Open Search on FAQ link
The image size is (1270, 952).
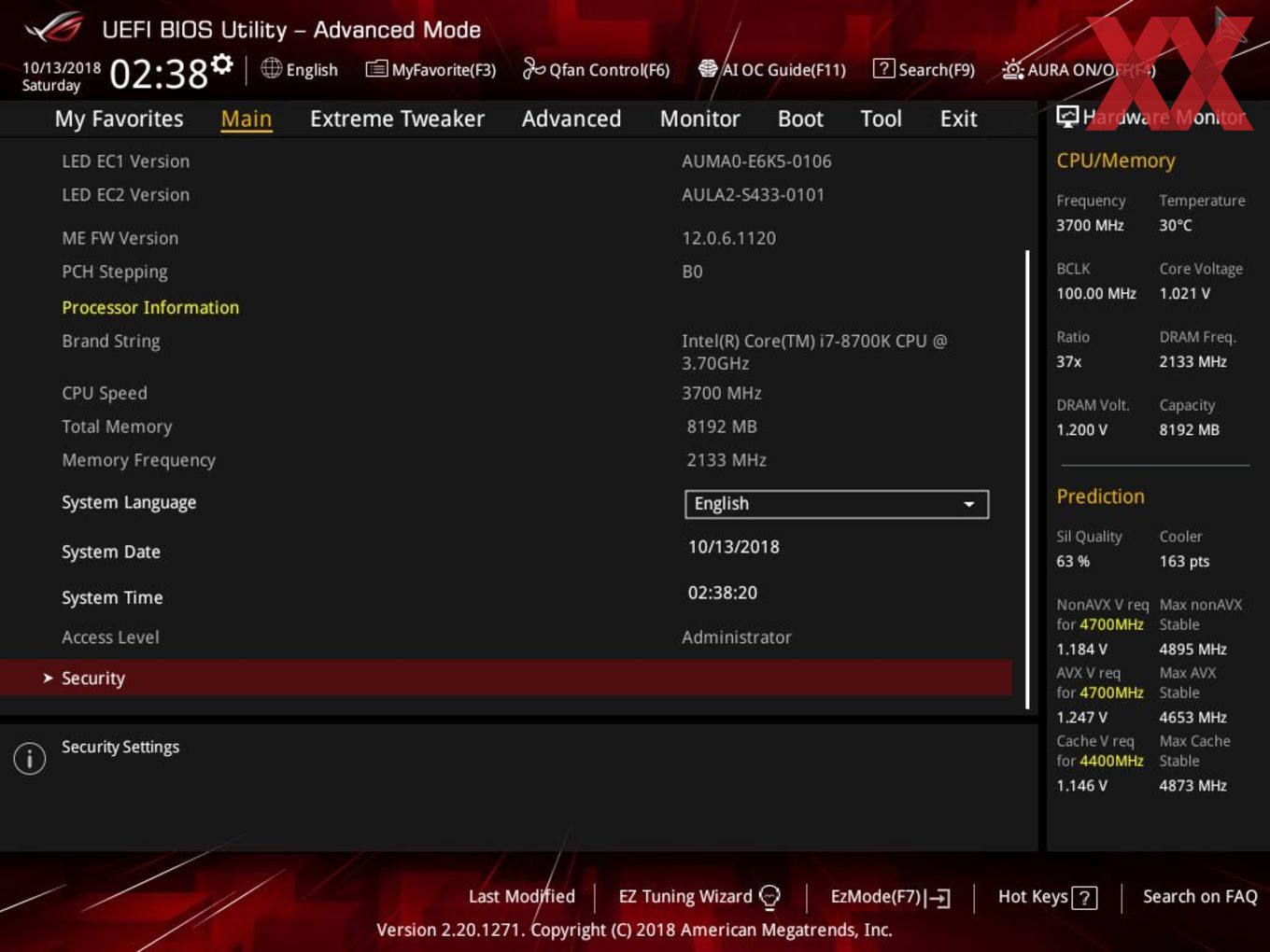tap(1200, 896)
